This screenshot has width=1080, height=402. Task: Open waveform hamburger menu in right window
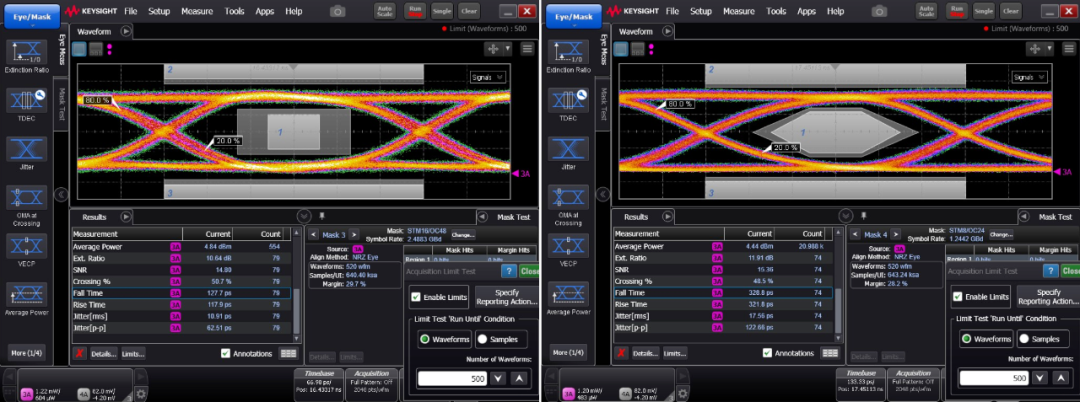tap(1069, 48)
